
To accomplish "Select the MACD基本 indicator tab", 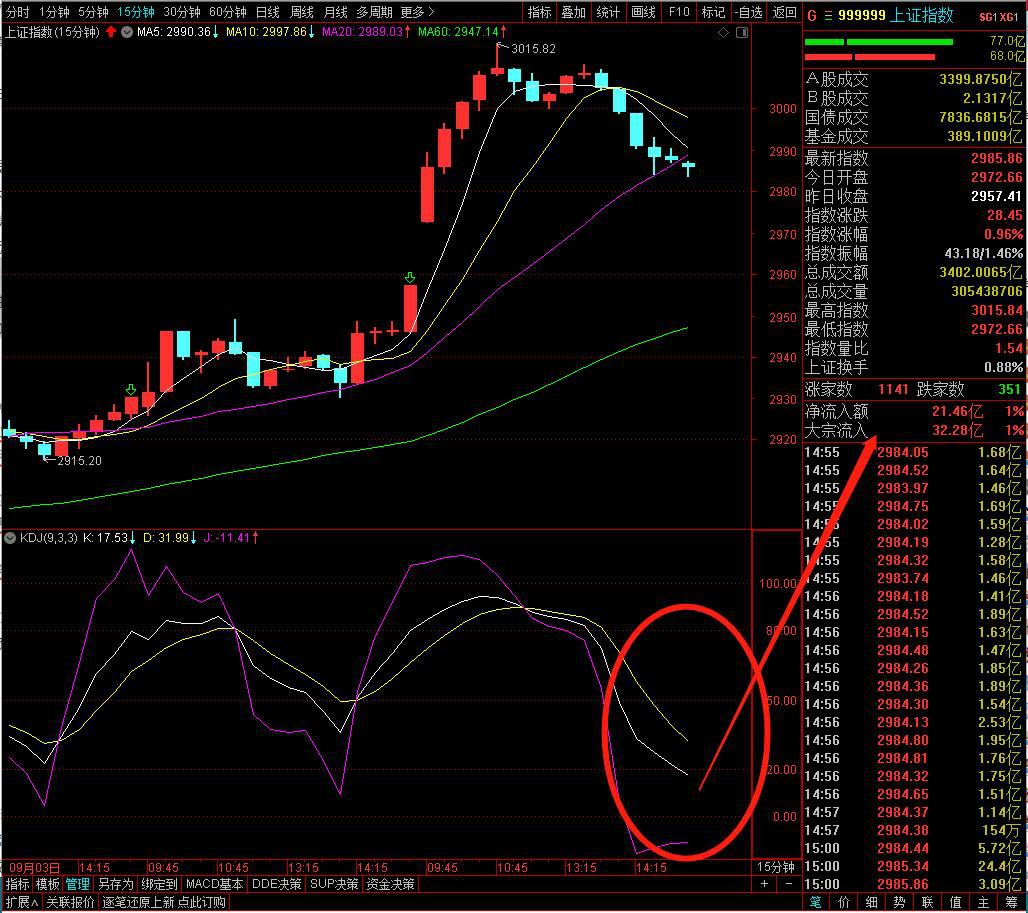I will point(215,884).
